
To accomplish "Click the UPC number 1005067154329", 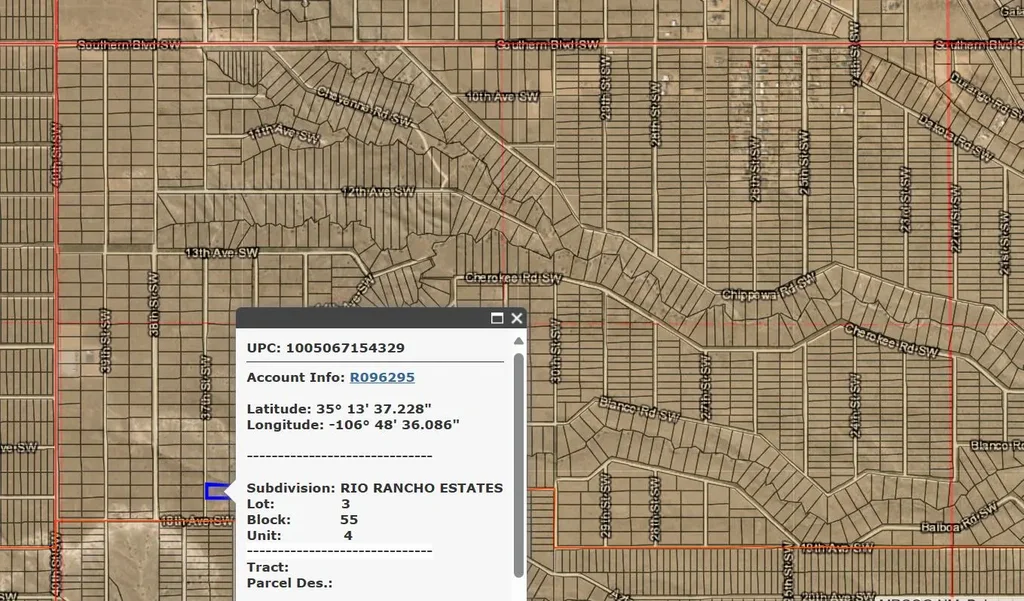I will pyautogui.click(x=345, y=348).
